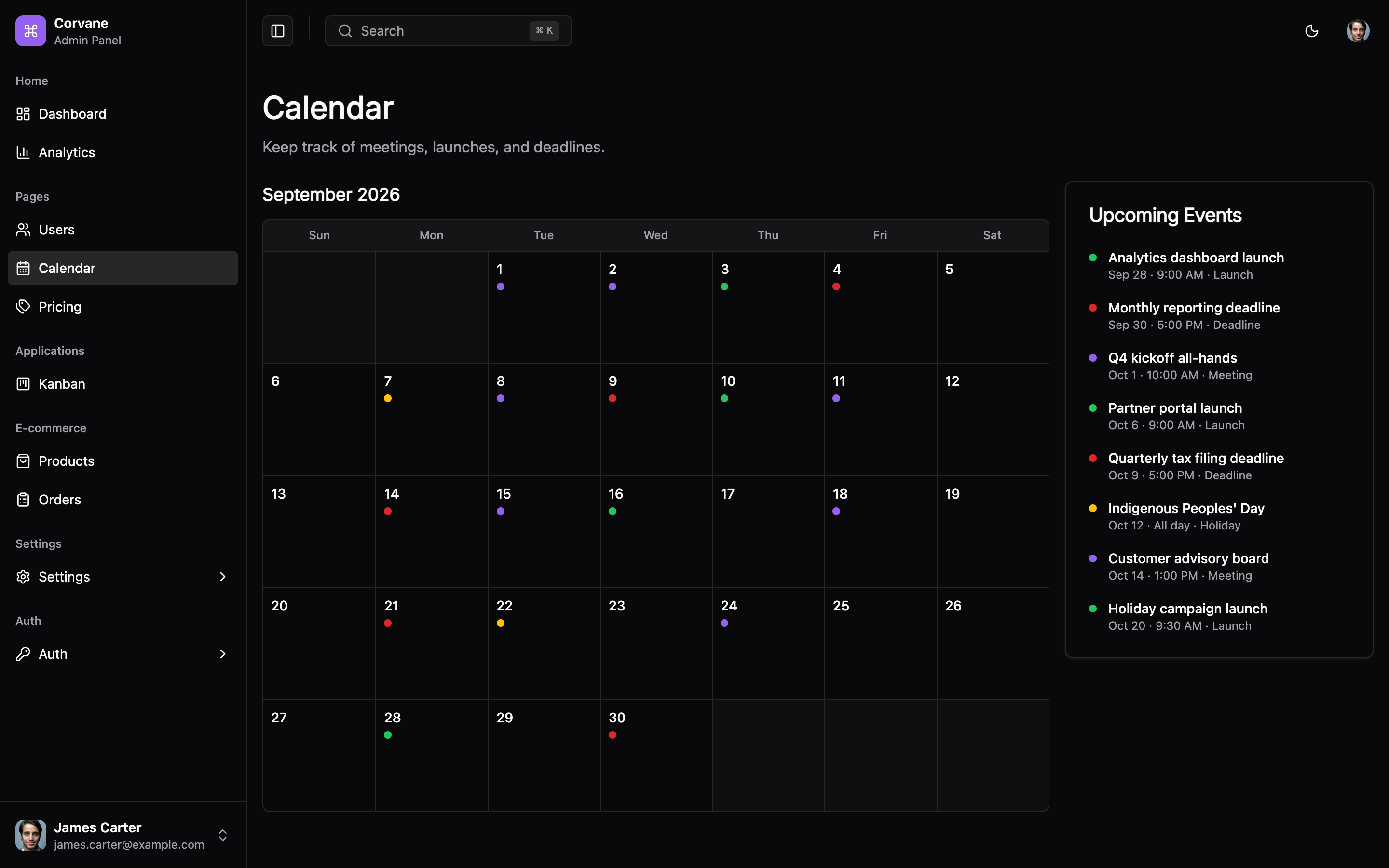Open the Dashboard page
1389x868 pixels.
tap(123, 114)
